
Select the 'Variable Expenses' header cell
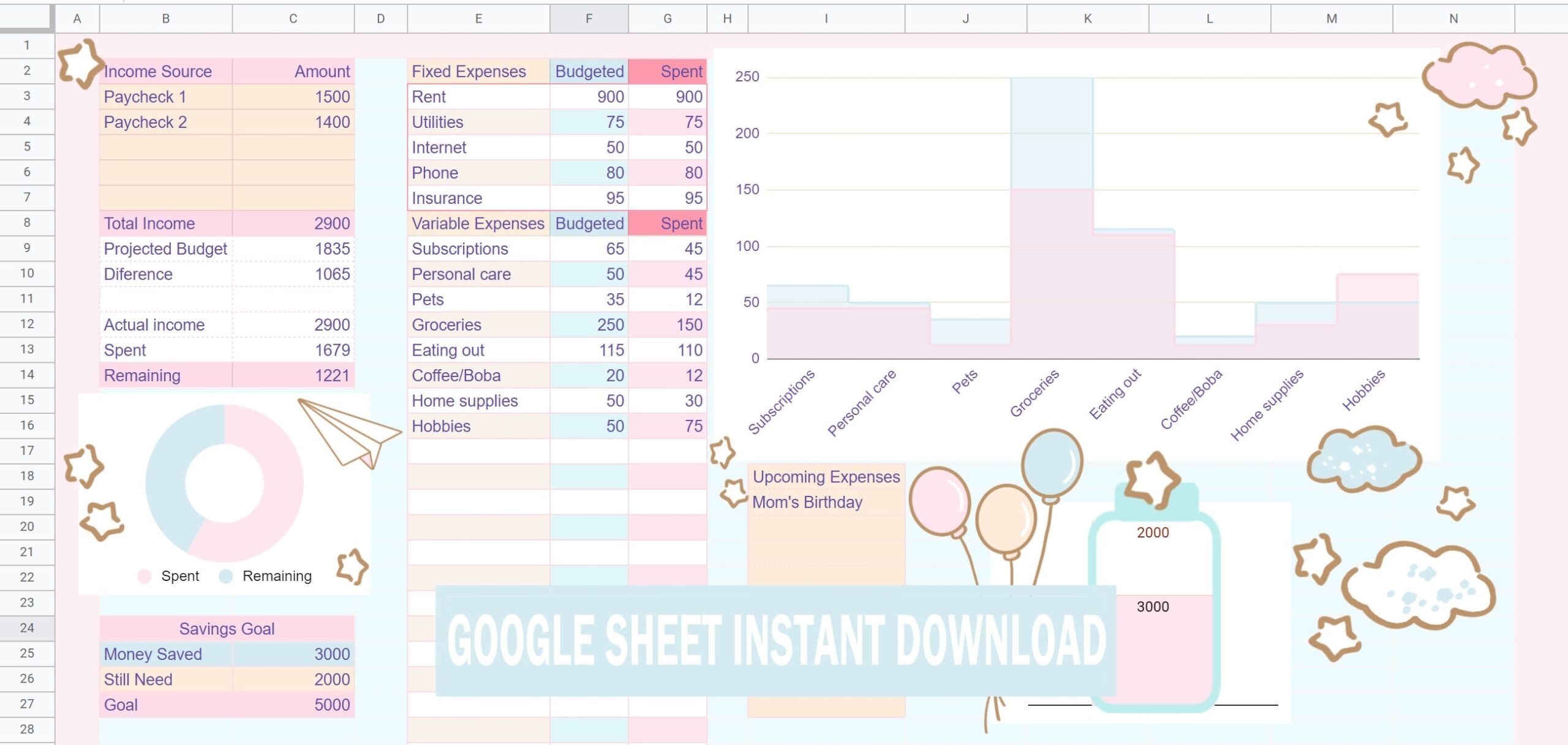click(x=478, y=223)
